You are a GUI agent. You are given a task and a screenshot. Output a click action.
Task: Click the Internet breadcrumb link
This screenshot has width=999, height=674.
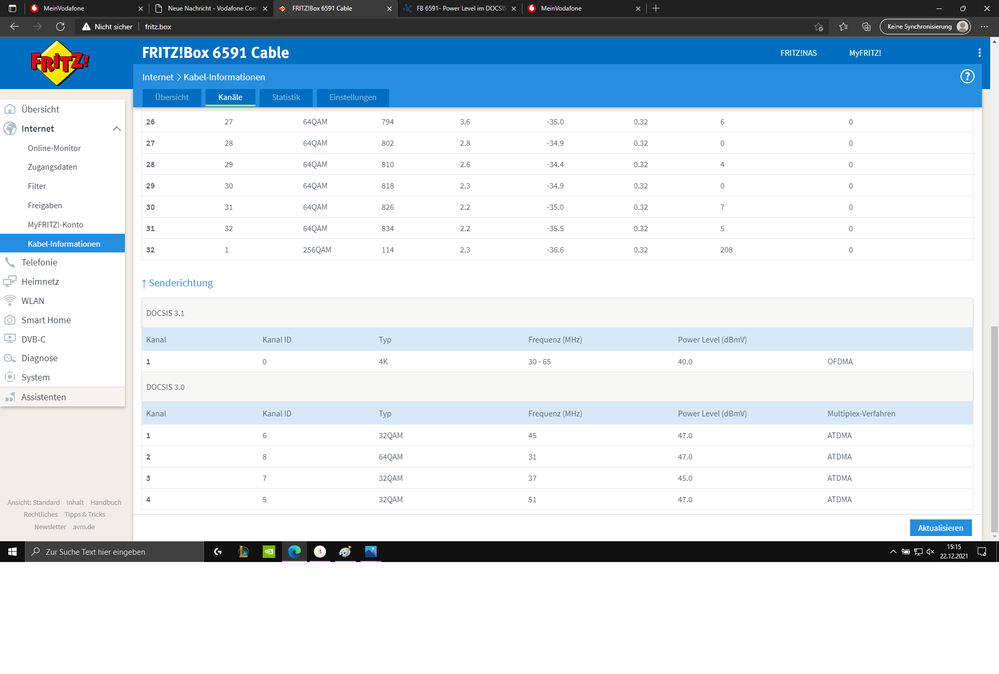[157, 77]
